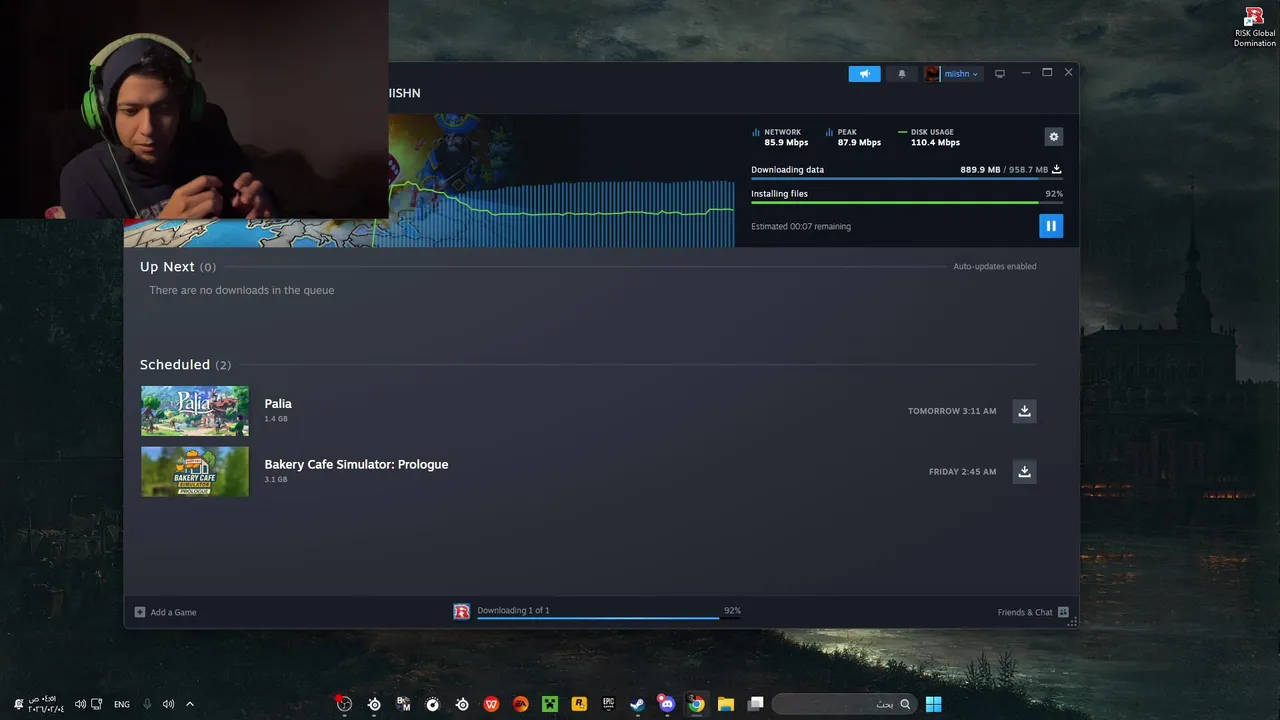Viewport: 1280px width, 720px height.
Task: Expand the hidden system tray icons chevron
Action: coord(190,704)
